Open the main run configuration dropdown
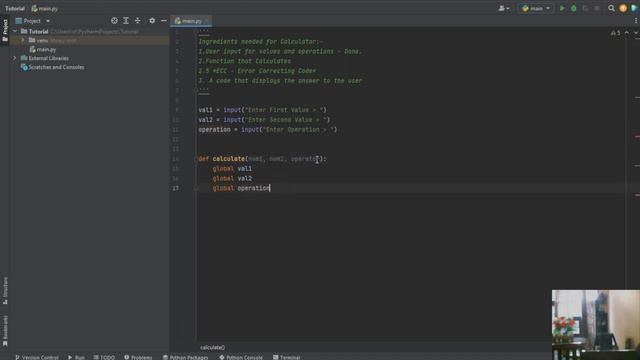This screenshot has width=640, height=360. coord(536,8)
